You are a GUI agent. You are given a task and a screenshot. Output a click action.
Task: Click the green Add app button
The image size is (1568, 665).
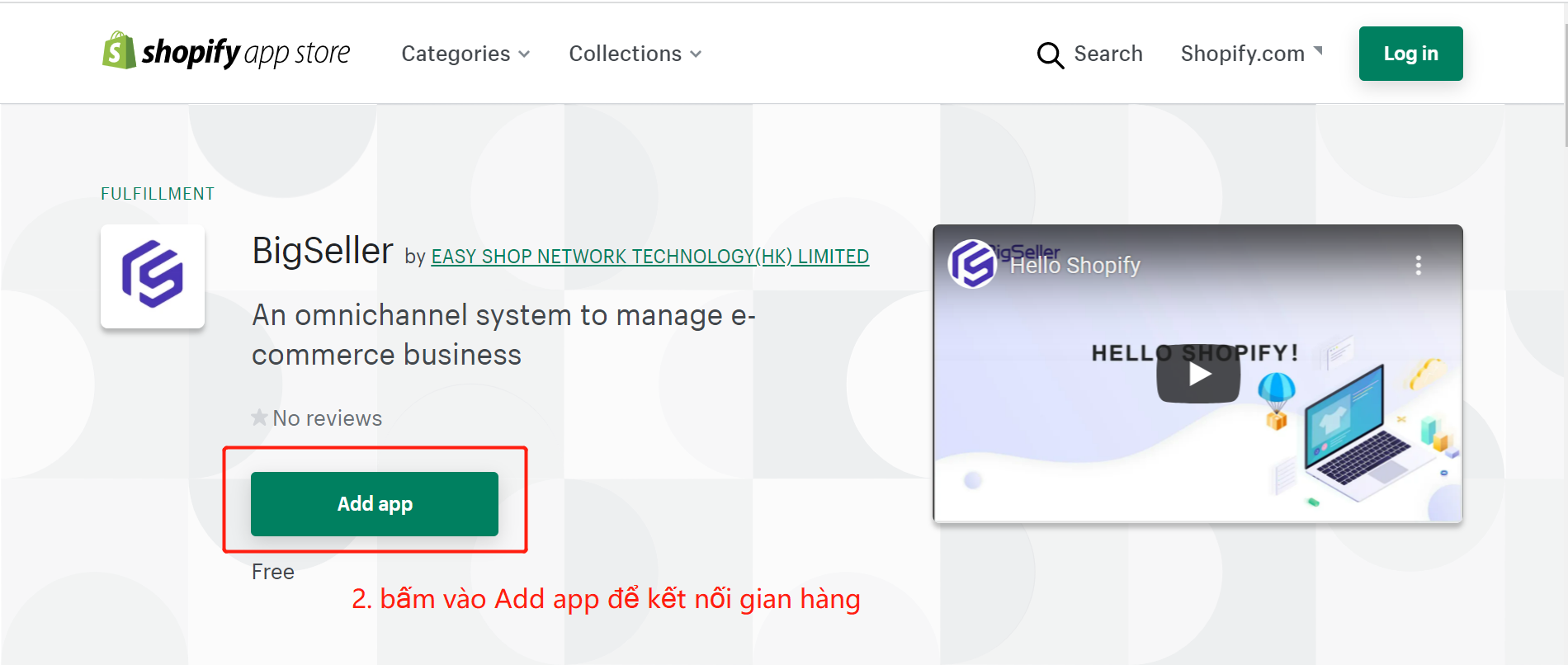click(375, 504)
